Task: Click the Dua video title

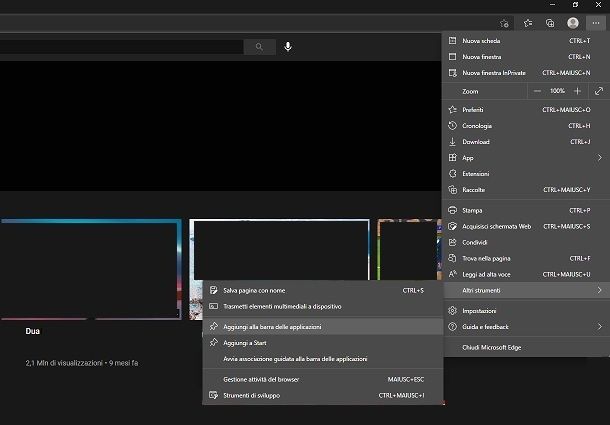Action: coord(33,331)
